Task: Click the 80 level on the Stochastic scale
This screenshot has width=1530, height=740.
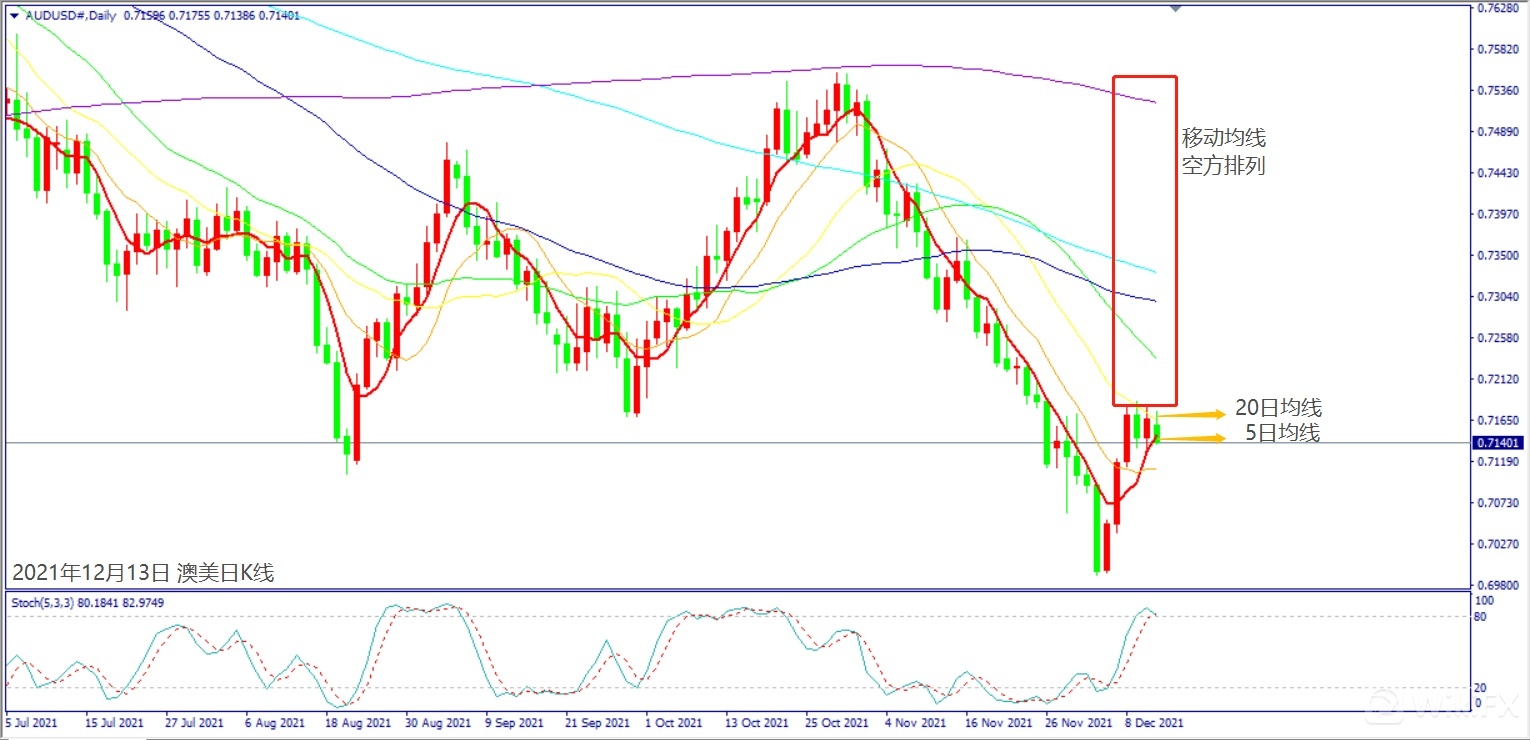Action: 1486,617
